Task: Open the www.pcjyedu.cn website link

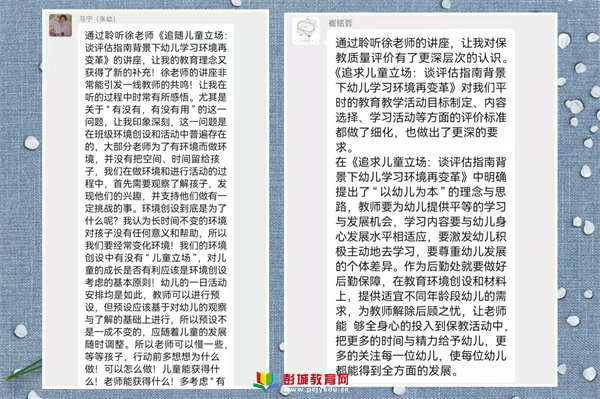Action: tap(316, 390)
